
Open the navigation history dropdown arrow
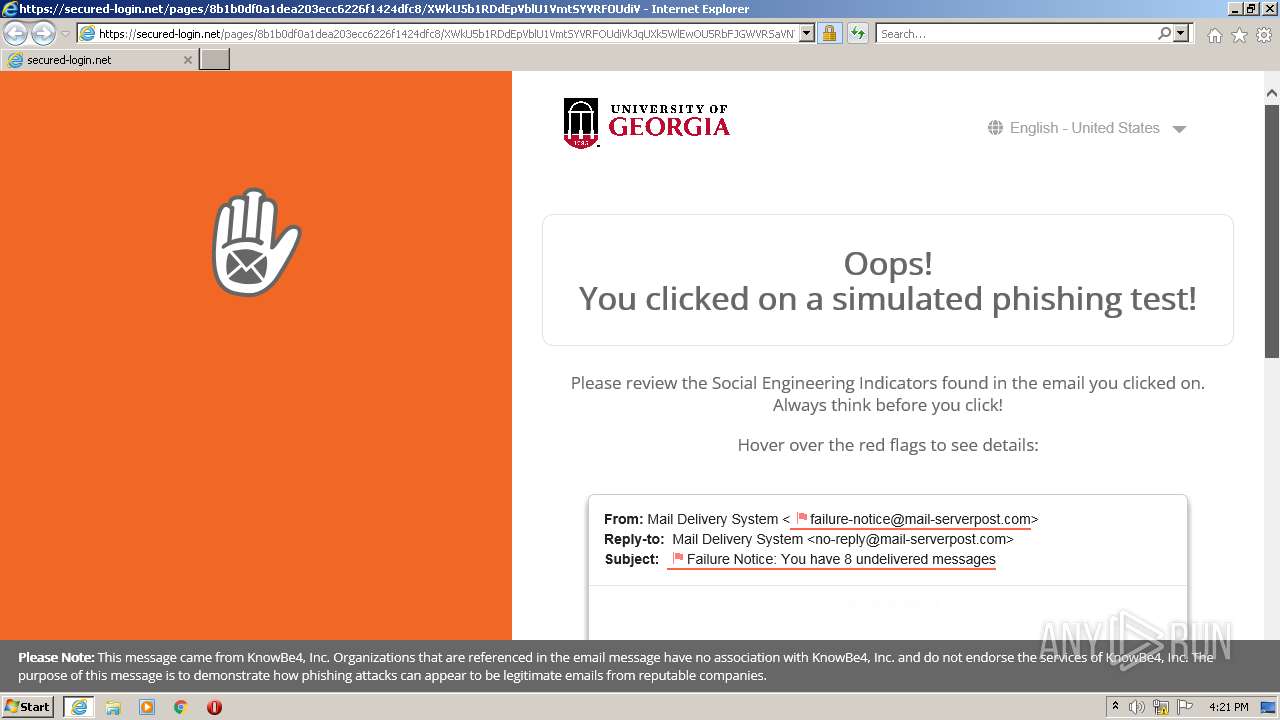click(x=65, y=34)
